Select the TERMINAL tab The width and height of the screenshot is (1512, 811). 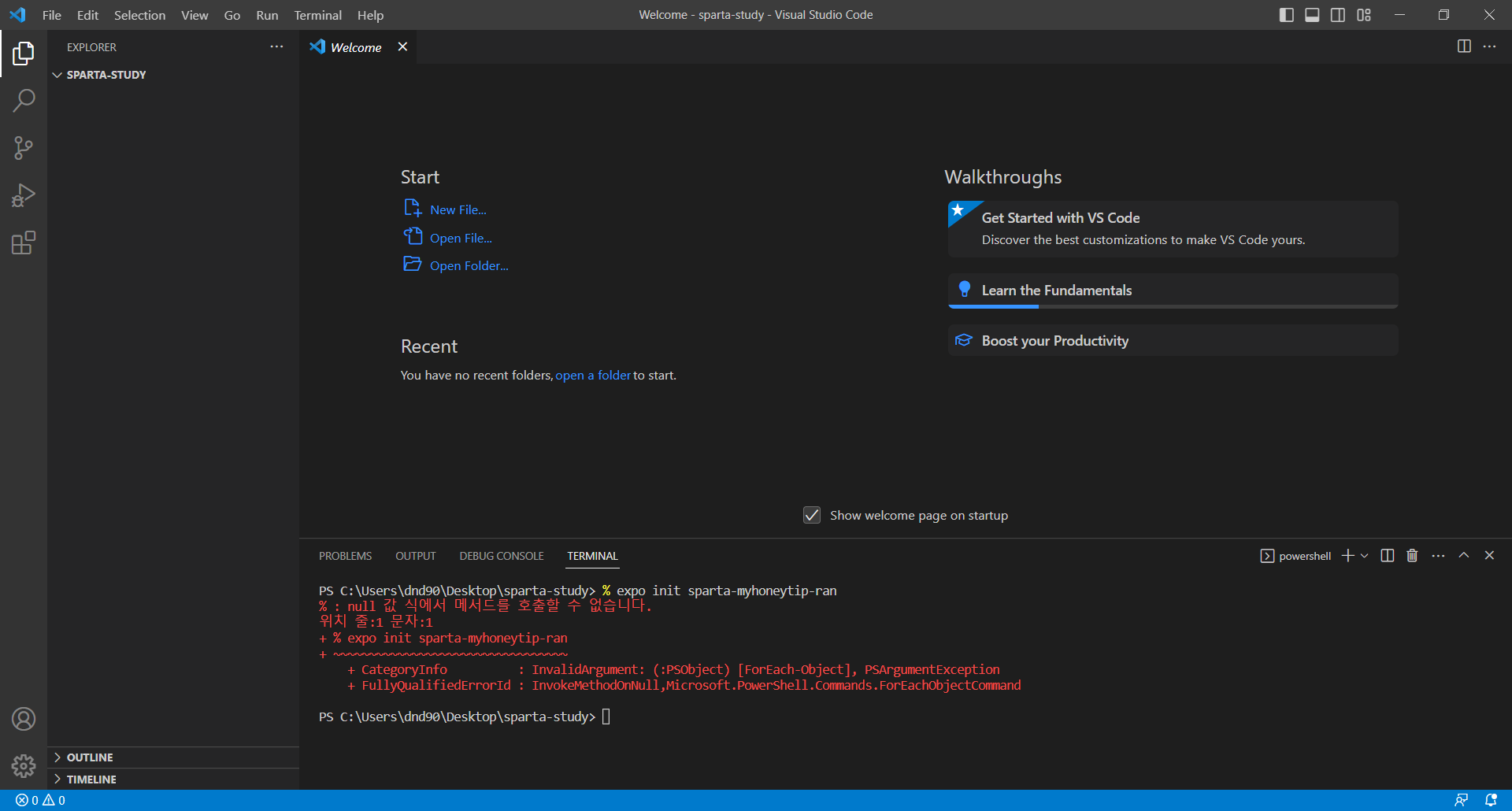click(x=592, y=556)
